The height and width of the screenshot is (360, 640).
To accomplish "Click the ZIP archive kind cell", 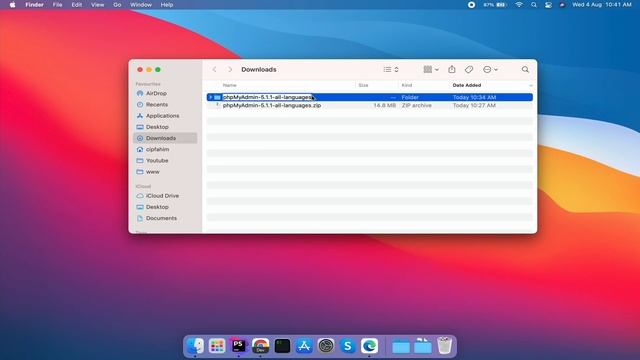I will (x=416, y=105).
